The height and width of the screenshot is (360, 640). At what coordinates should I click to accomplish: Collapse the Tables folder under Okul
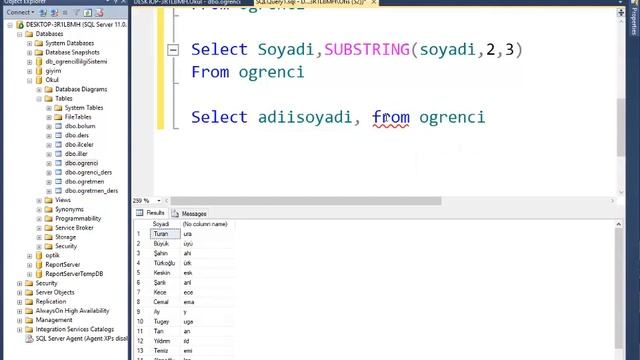click(x=39, y=99)
